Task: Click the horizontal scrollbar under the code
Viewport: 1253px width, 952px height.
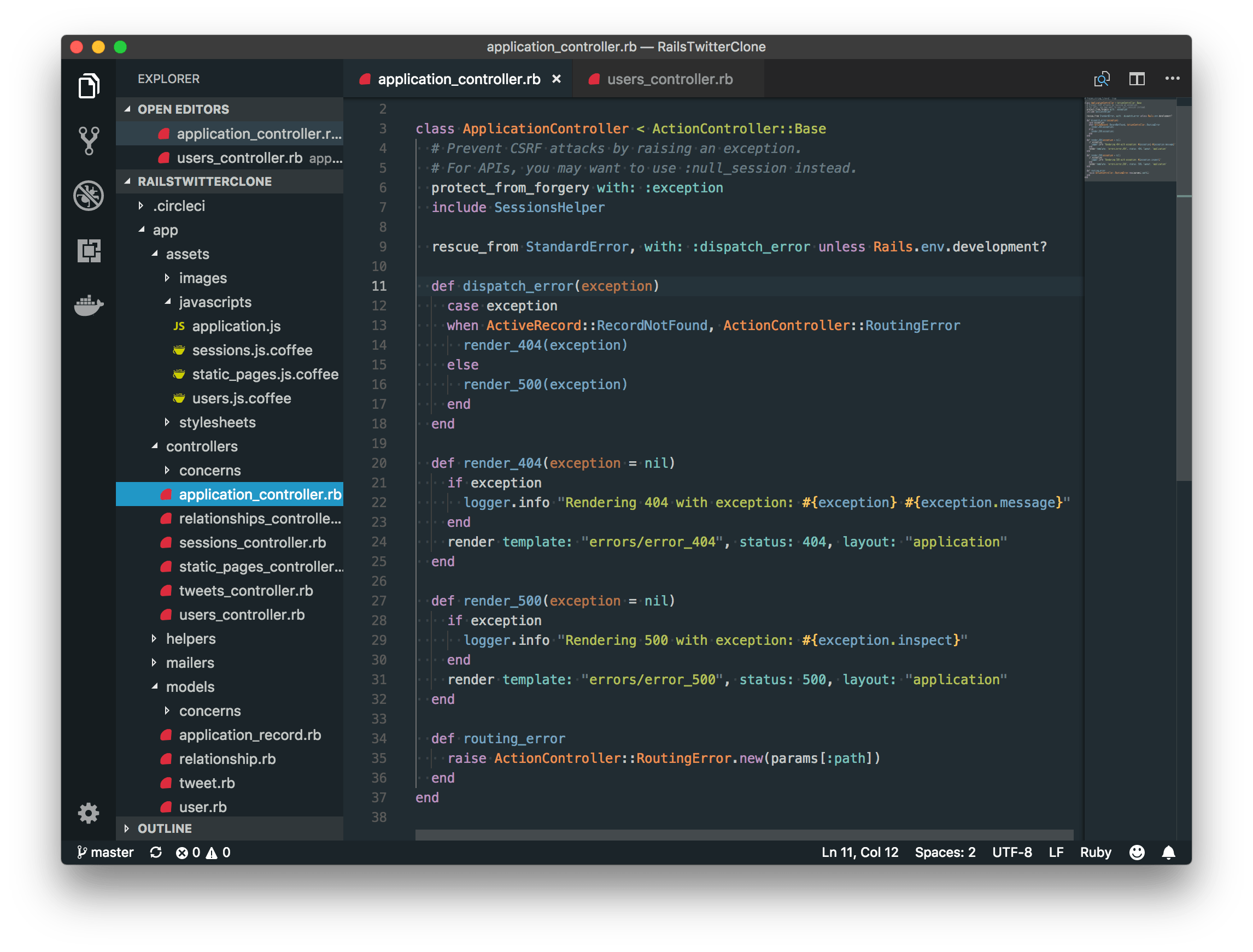Action: pyautogui.click(x=743, y=835)
